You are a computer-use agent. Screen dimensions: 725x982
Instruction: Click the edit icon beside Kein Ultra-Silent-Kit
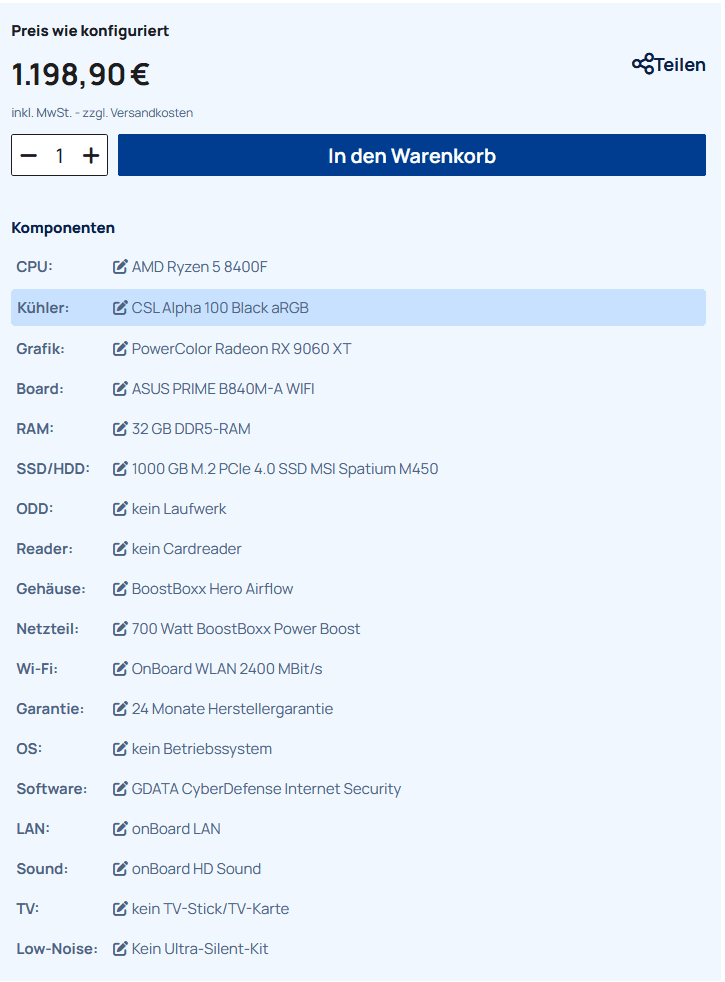click(x=120, y=949)
